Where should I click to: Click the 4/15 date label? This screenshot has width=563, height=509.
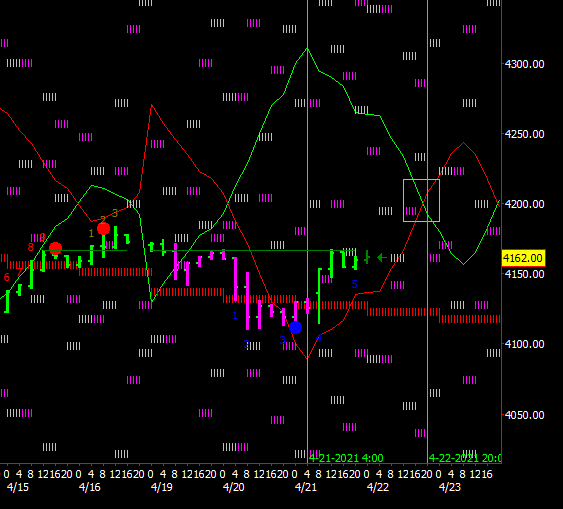point(18,487)
